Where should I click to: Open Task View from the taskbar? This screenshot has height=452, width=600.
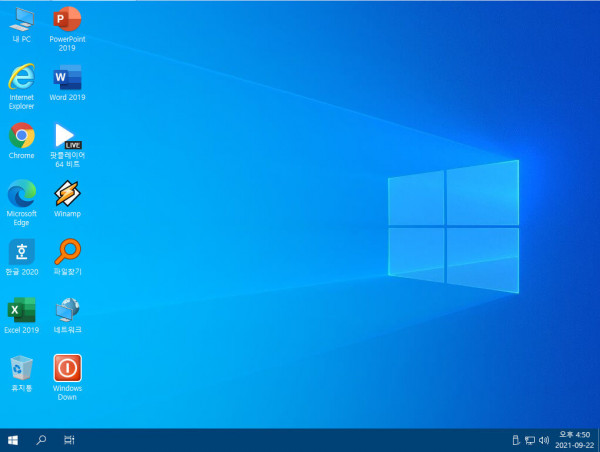[69, 440]
